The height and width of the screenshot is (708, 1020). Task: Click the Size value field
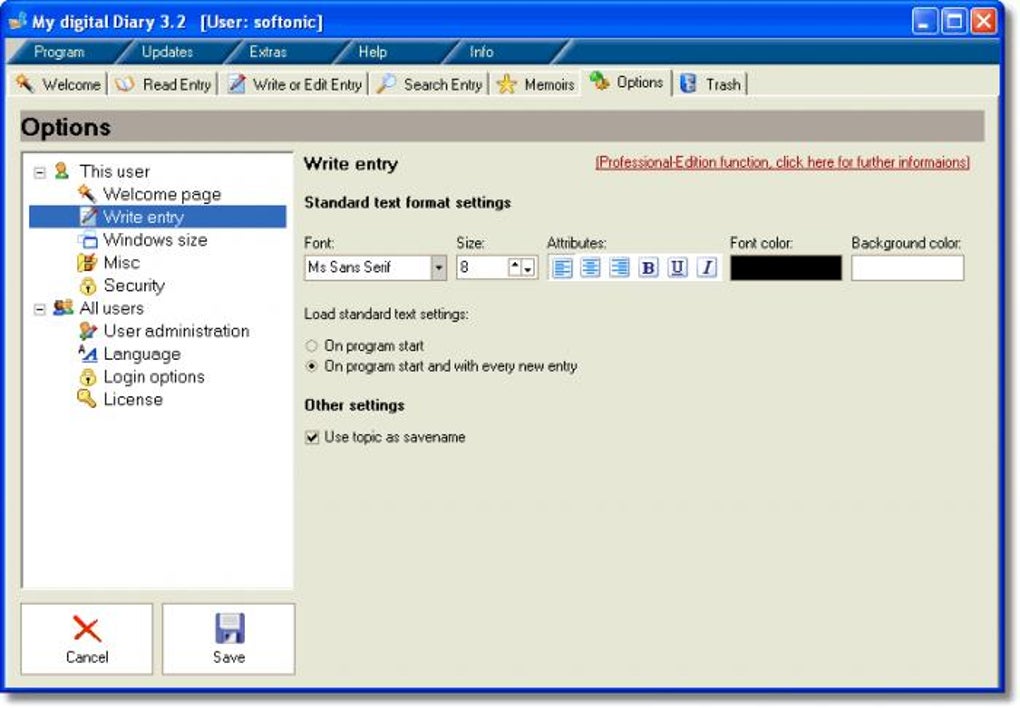[x=482, y=267]
